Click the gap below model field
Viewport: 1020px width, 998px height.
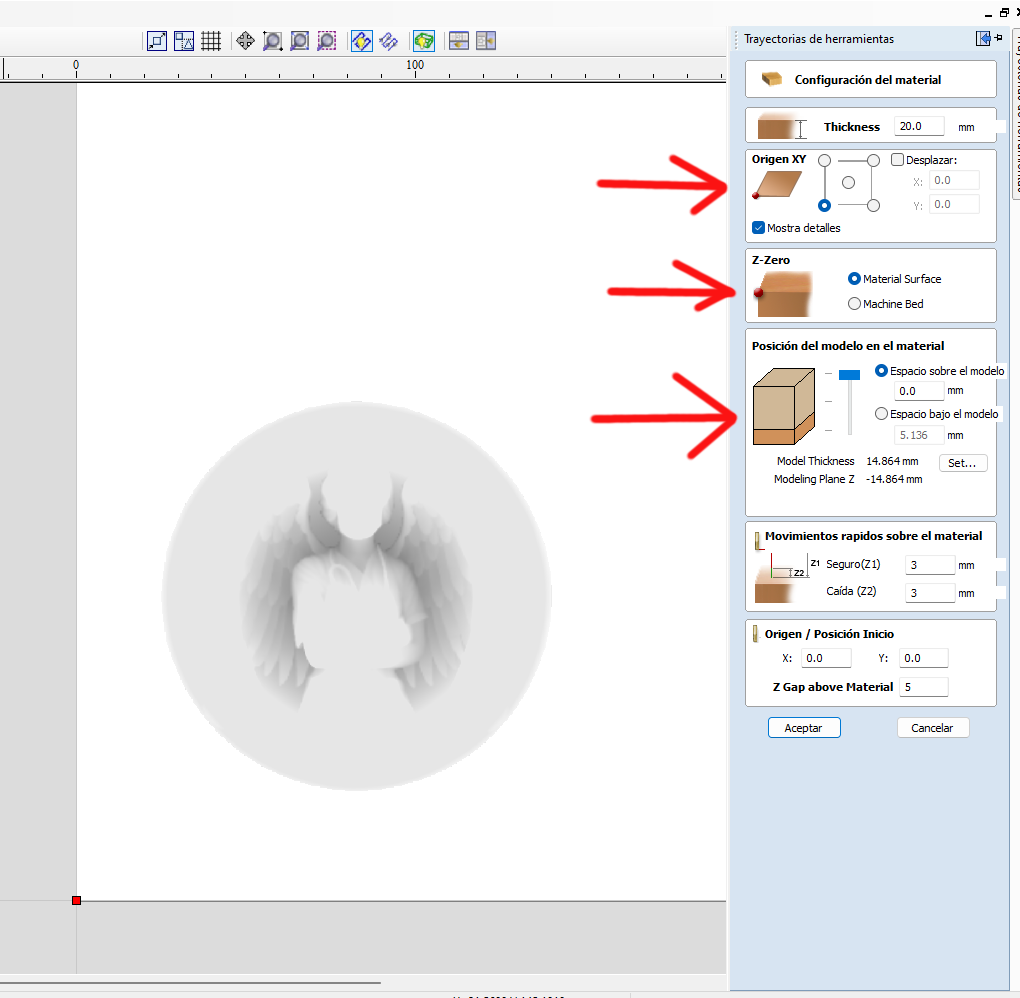[919, 435]
